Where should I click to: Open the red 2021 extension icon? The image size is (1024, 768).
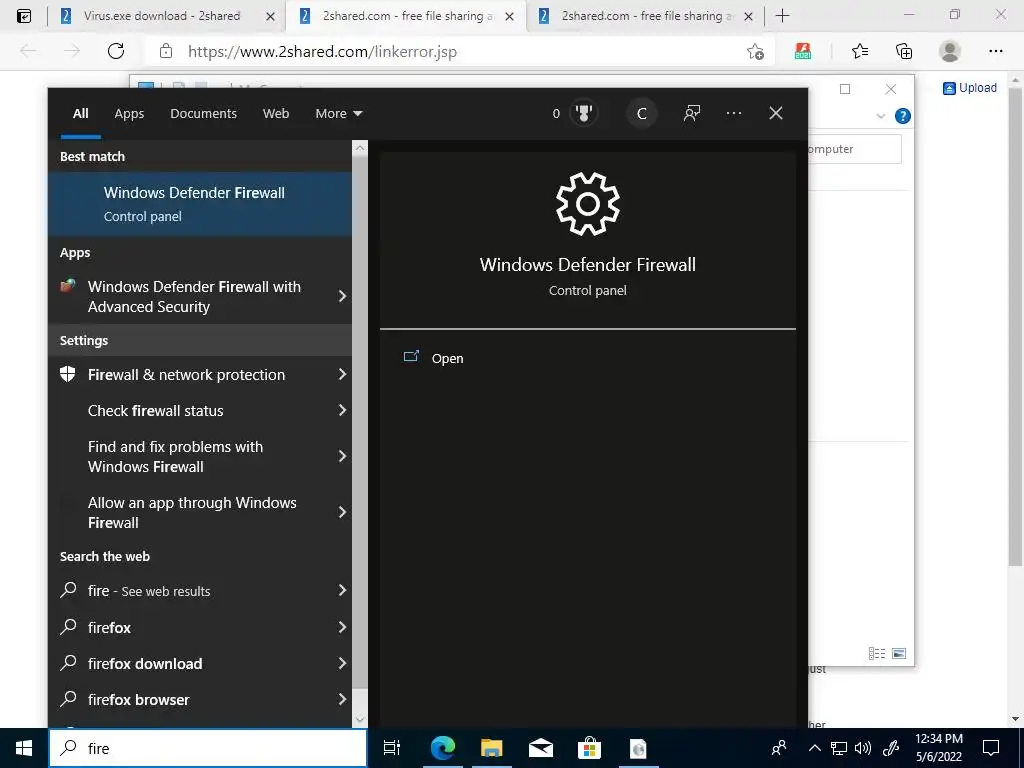[803, 52]
